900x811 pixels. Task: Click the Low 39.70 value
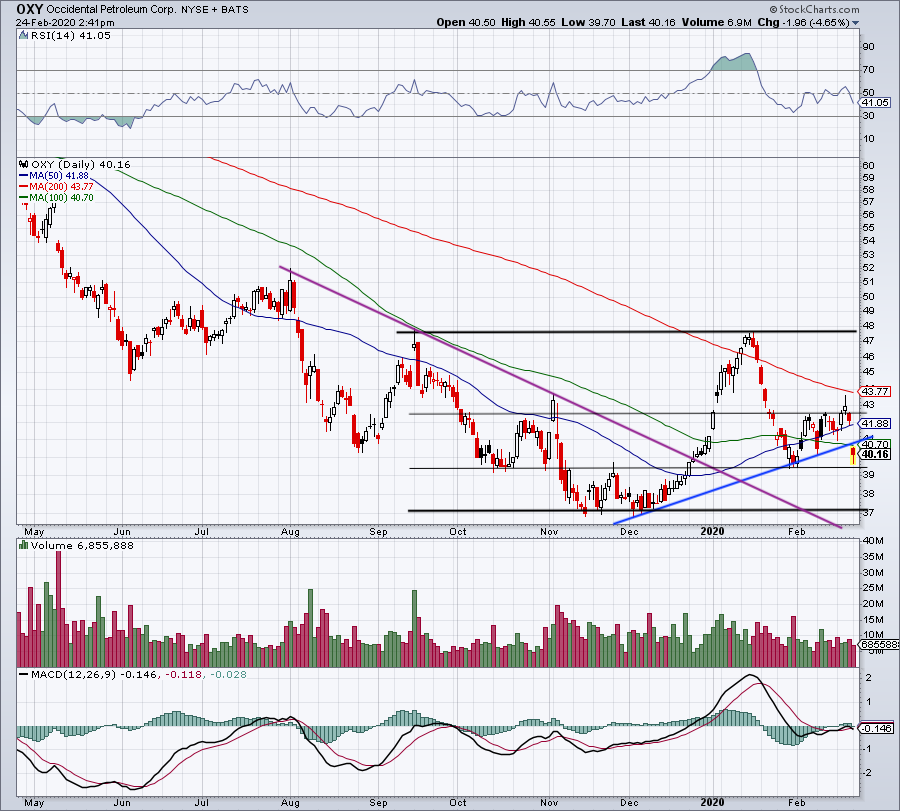tap(588, 22)
